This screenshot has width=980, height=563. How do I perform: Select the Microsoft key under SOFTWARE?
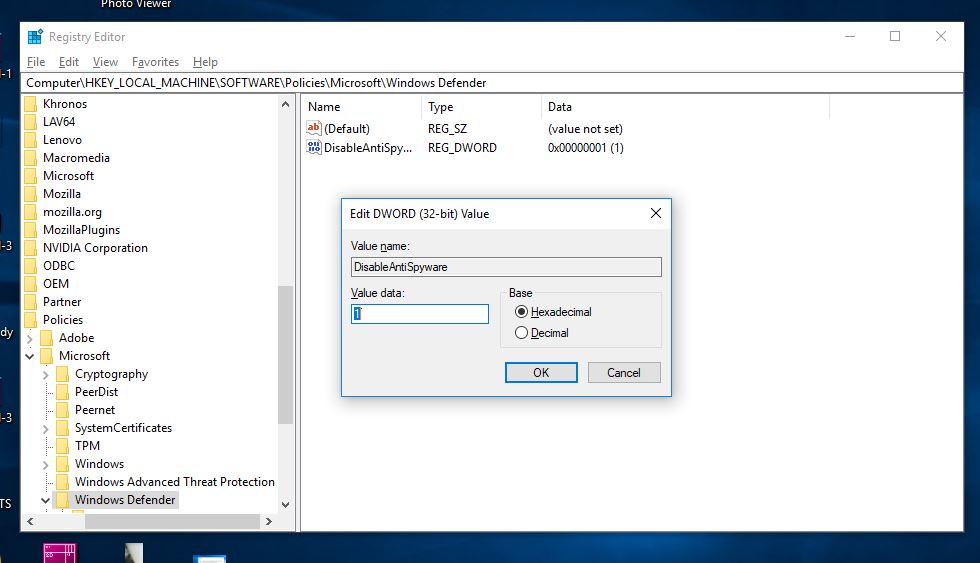pyautogui.click(x=68, y=176)
